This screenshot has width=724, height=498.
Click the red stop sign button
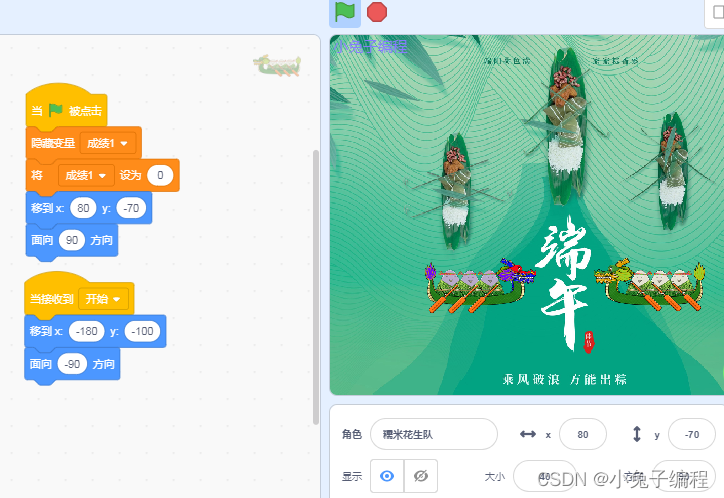click(x=377, y=12)
